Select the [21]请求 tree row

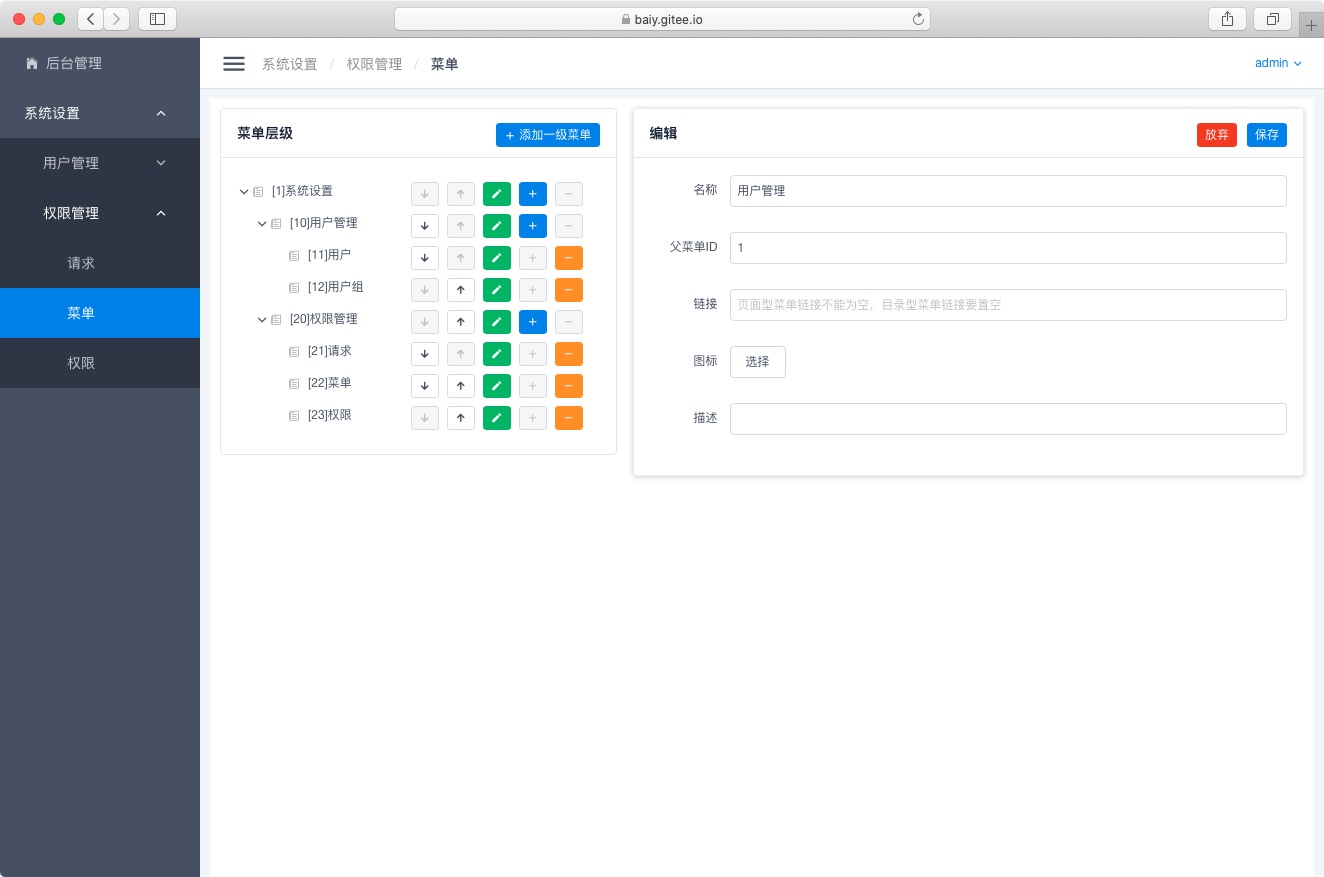click(x=329, y=352)
